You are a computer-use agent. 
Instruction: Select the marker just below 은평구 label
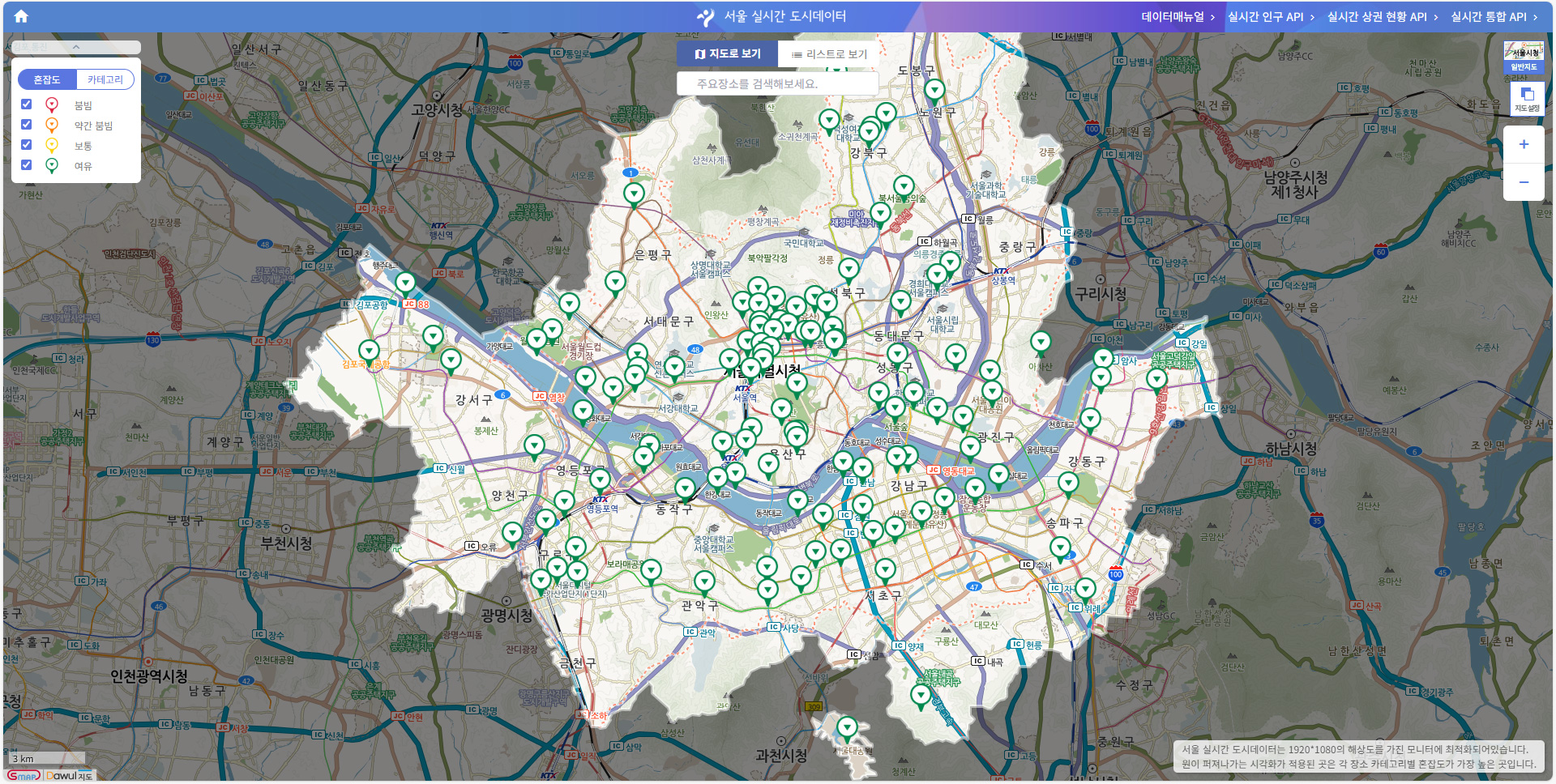coord(615,283)
